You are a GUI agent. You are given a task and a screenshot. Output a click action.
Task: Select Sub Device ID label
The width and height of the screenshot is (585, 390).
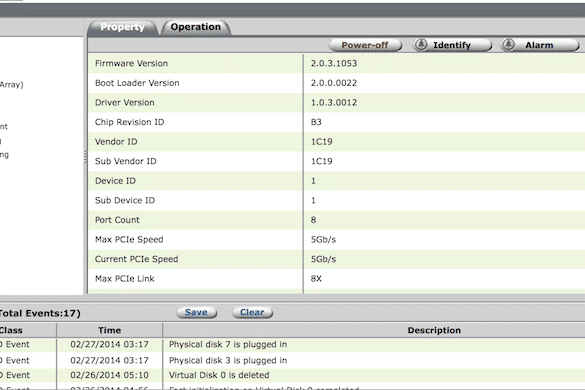125,200
